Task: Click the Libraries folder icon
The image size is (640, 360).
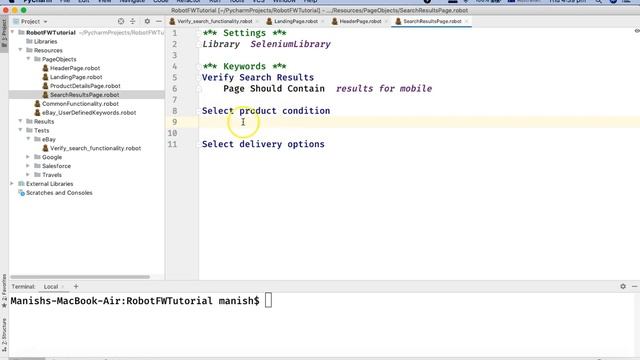Action: pyautogui.click(x=29, y=41)
